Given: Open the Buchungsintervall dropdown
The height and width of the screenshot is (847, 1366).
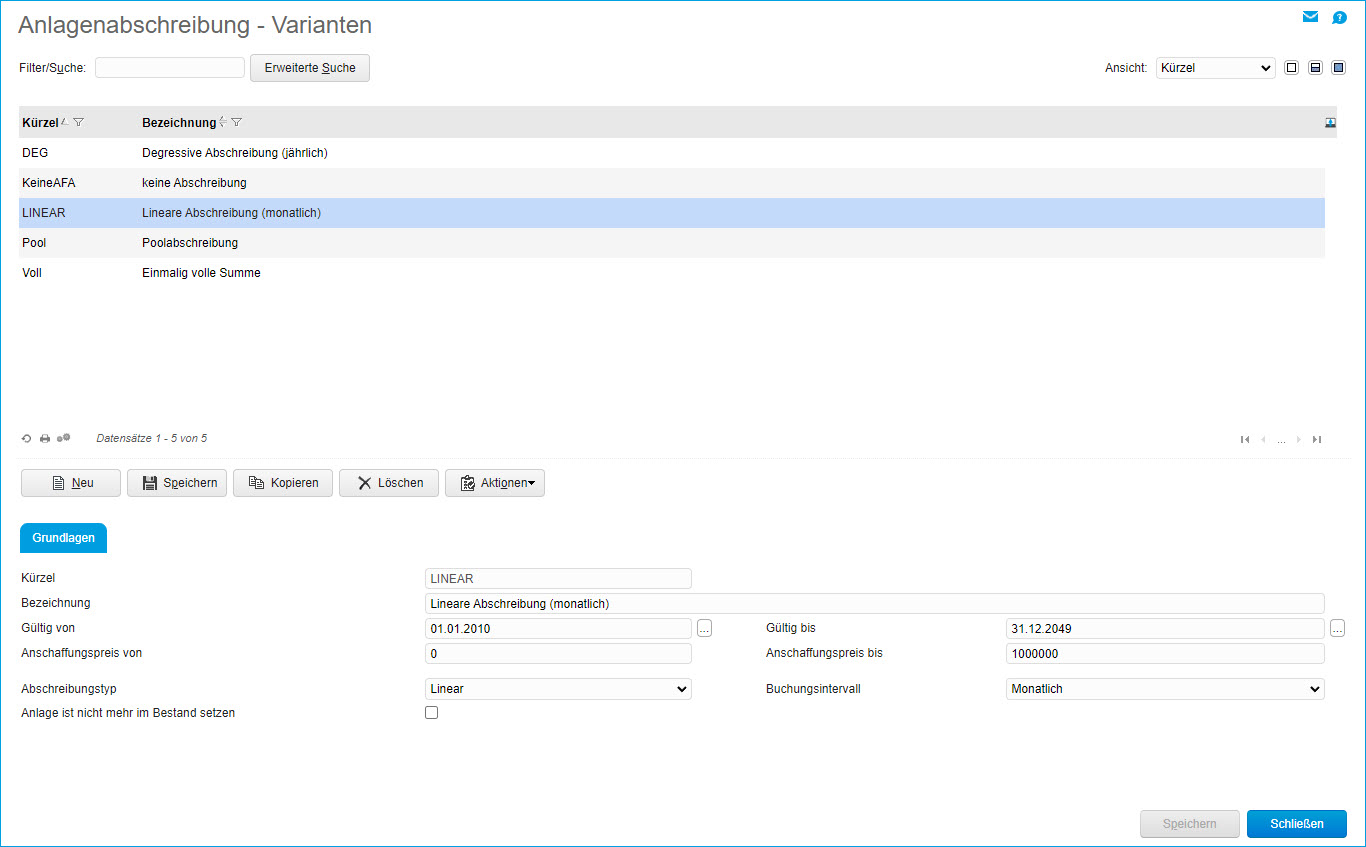Looking at the screenshot, I should (1164, 689).
